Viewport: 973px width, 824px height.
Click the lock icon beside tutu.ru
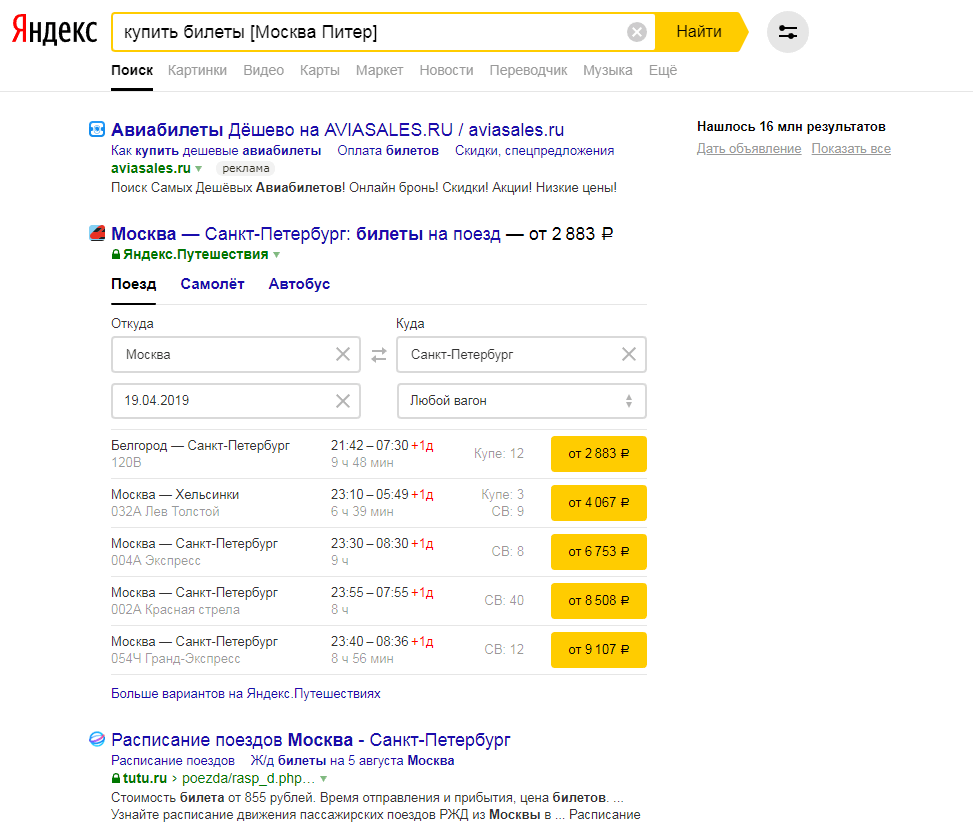click(115, 778)
